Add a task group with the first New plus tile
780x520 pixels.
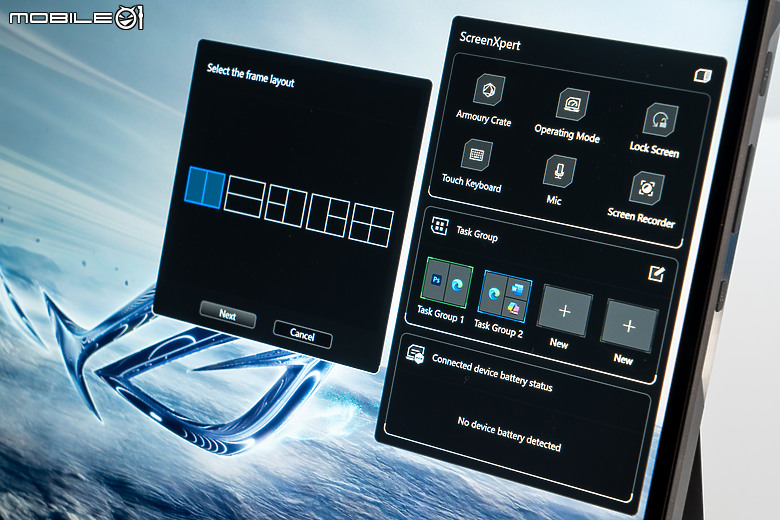point(564,311)
